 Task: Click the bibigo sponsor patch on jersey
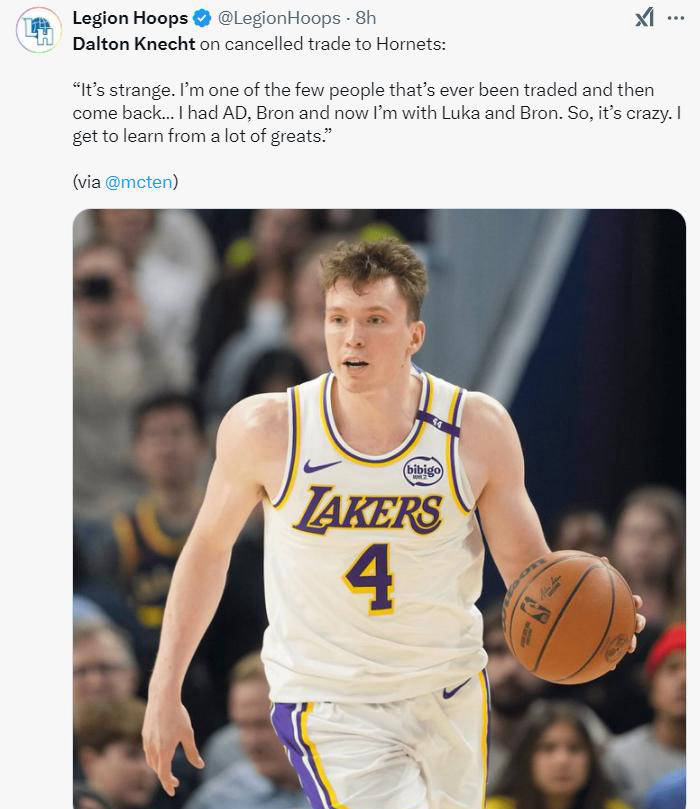(422, 470)
